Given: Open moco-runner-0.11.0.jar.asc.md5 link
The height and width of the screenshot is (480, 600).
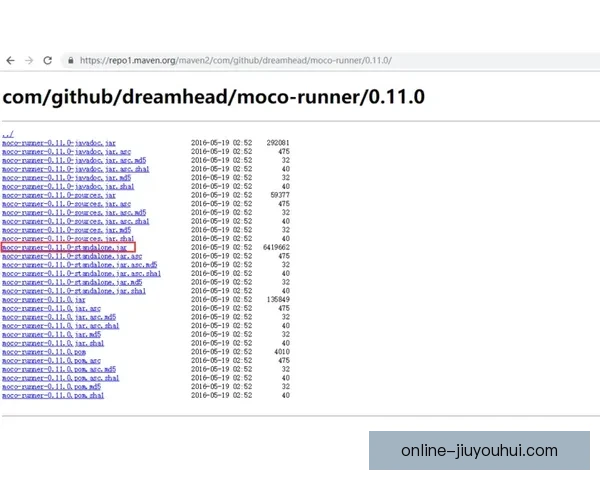Looking at the screenshot, I should coord(59,317).
